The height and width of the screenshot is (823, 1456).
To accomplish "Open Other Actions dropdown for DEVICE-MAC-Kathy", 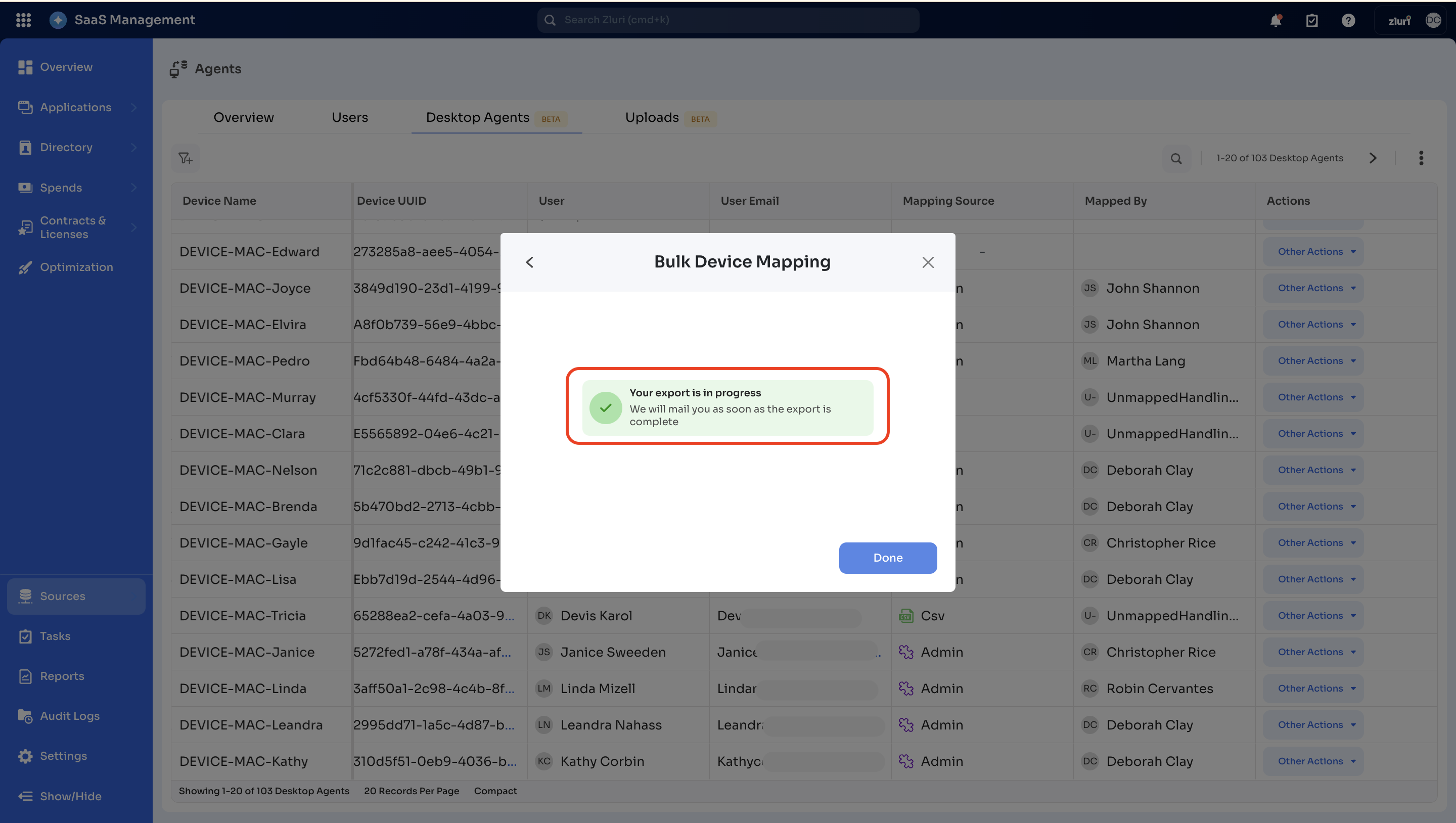I will (x=1312, y=761).
